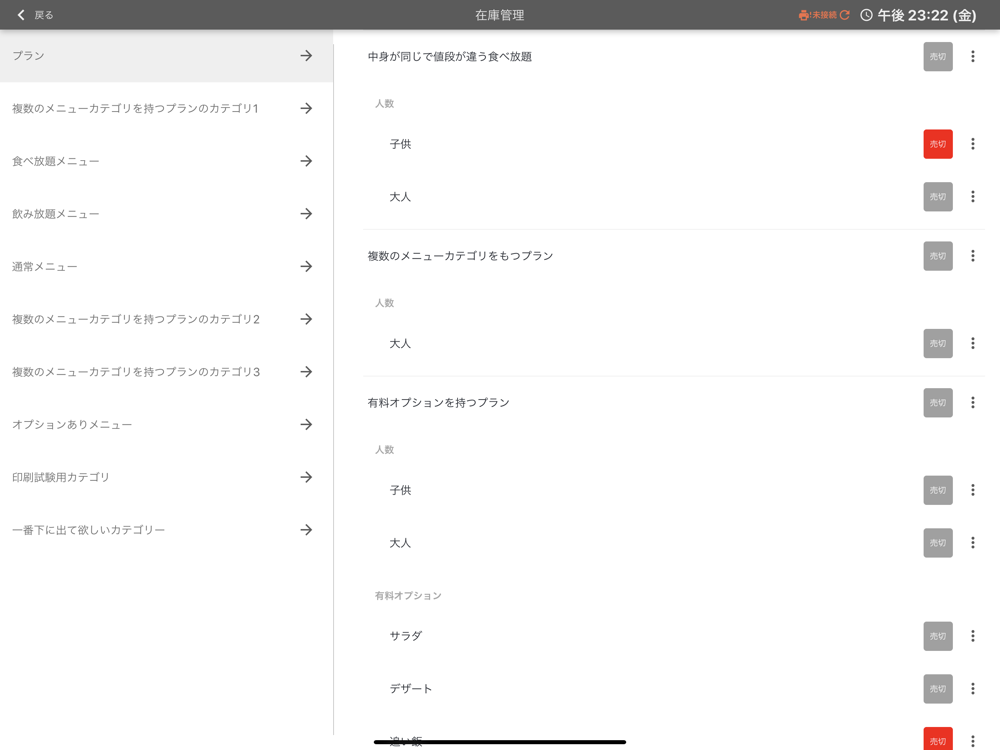Expand 印刷試験用カテゴリ arrow
1000x750 pixels.
pyautogui.click(x=306, y=478)
